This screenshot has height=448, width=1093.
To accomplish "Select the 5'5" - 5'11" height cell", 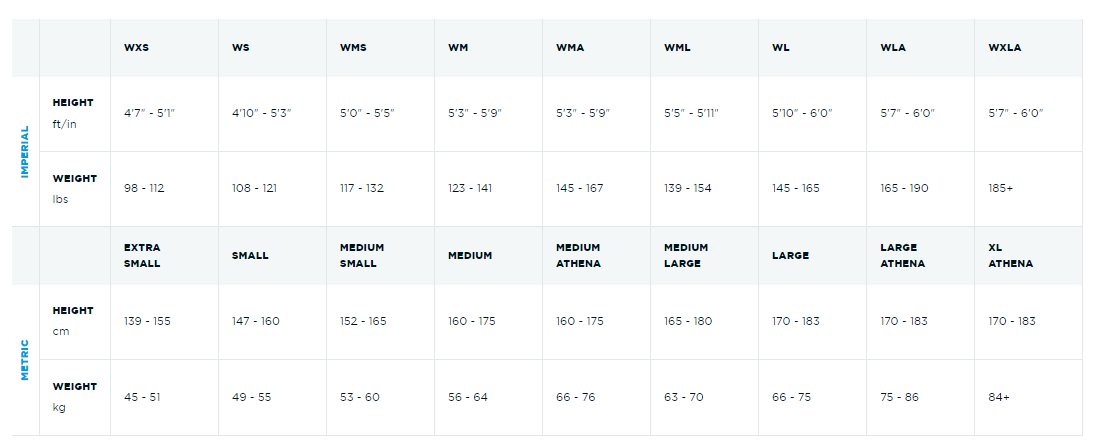I will point(691,113).
